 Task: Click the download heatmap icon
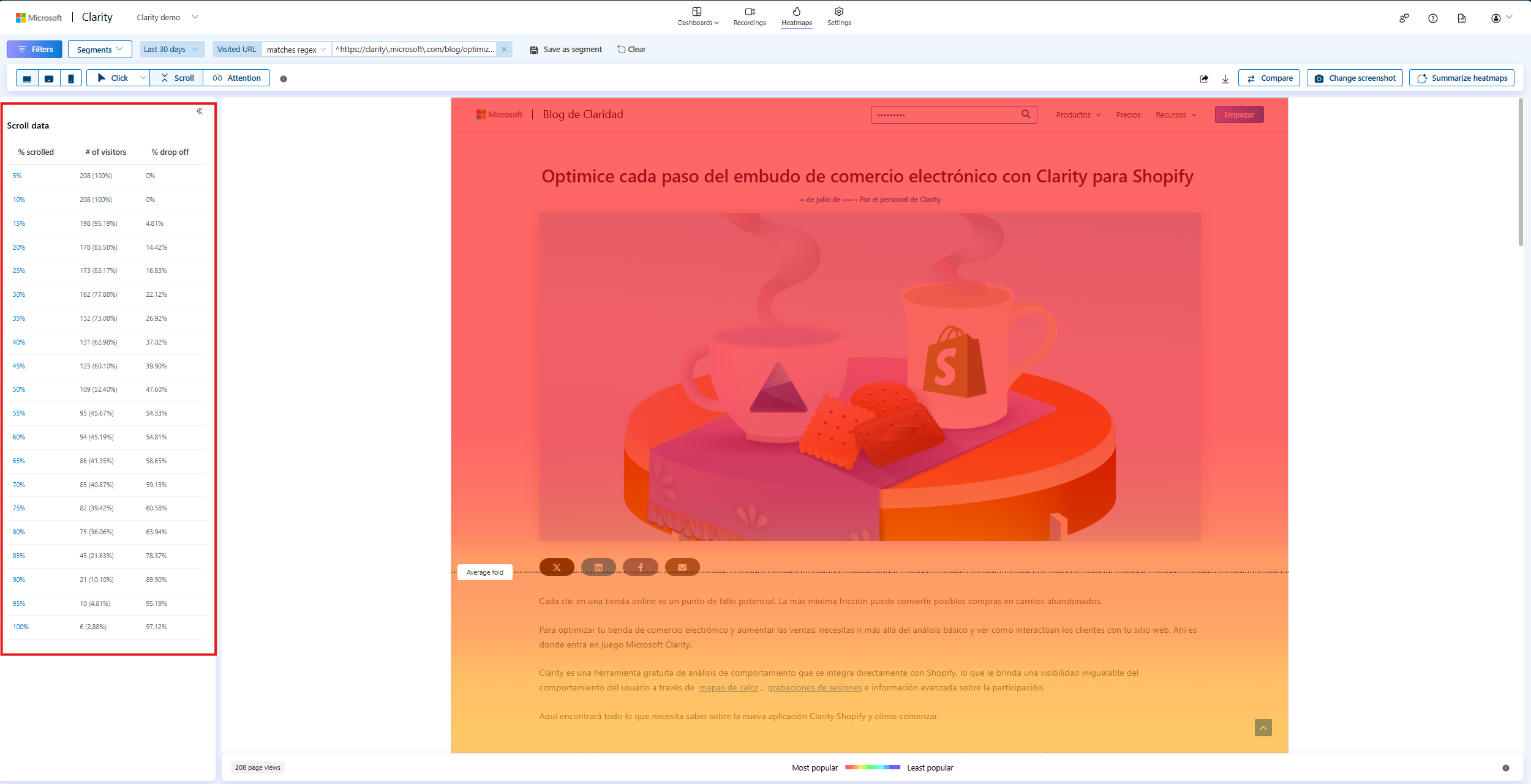(1225, 78)
